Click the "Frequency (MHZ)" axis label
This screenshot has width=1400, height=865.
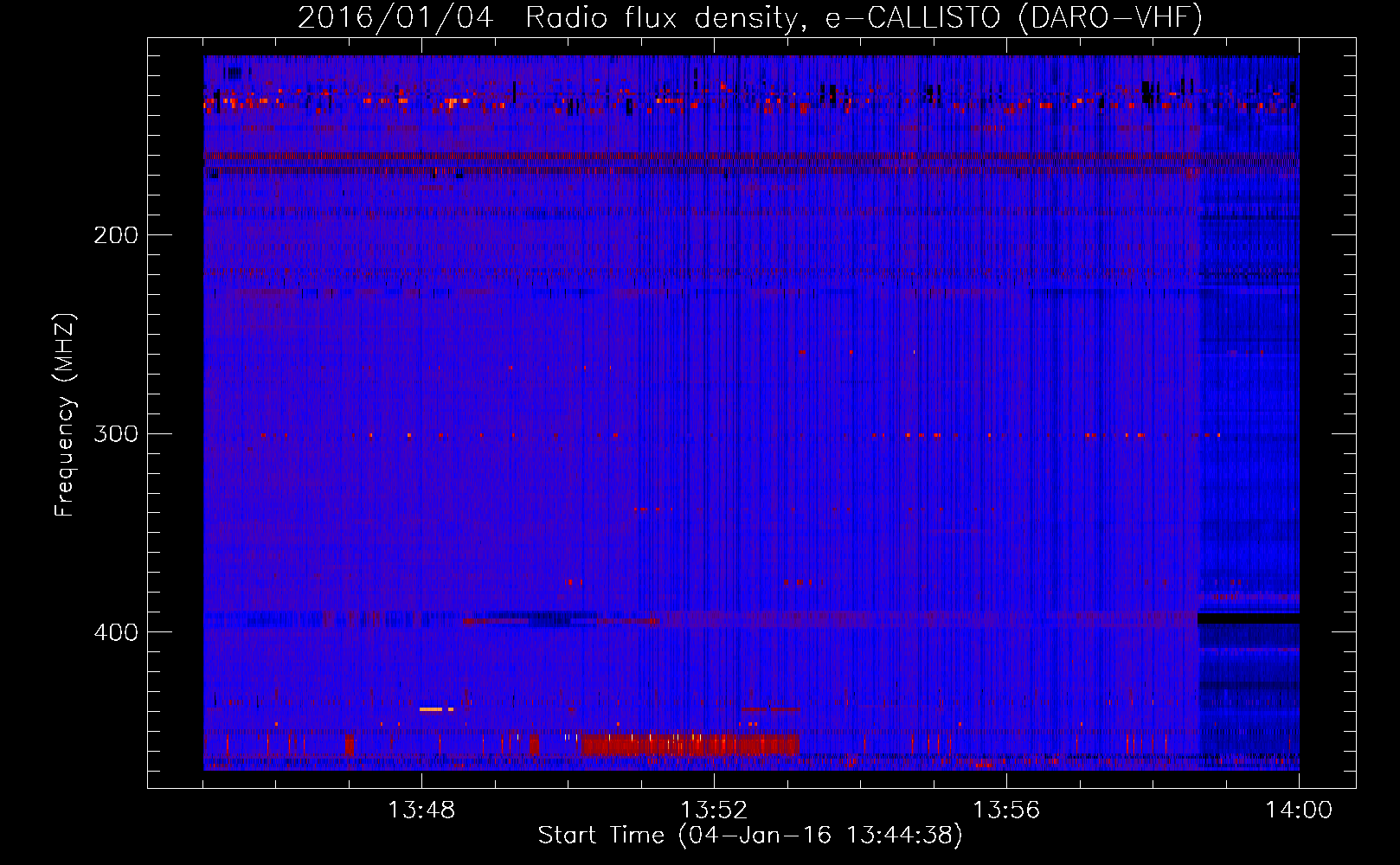[x=65, y=414]
